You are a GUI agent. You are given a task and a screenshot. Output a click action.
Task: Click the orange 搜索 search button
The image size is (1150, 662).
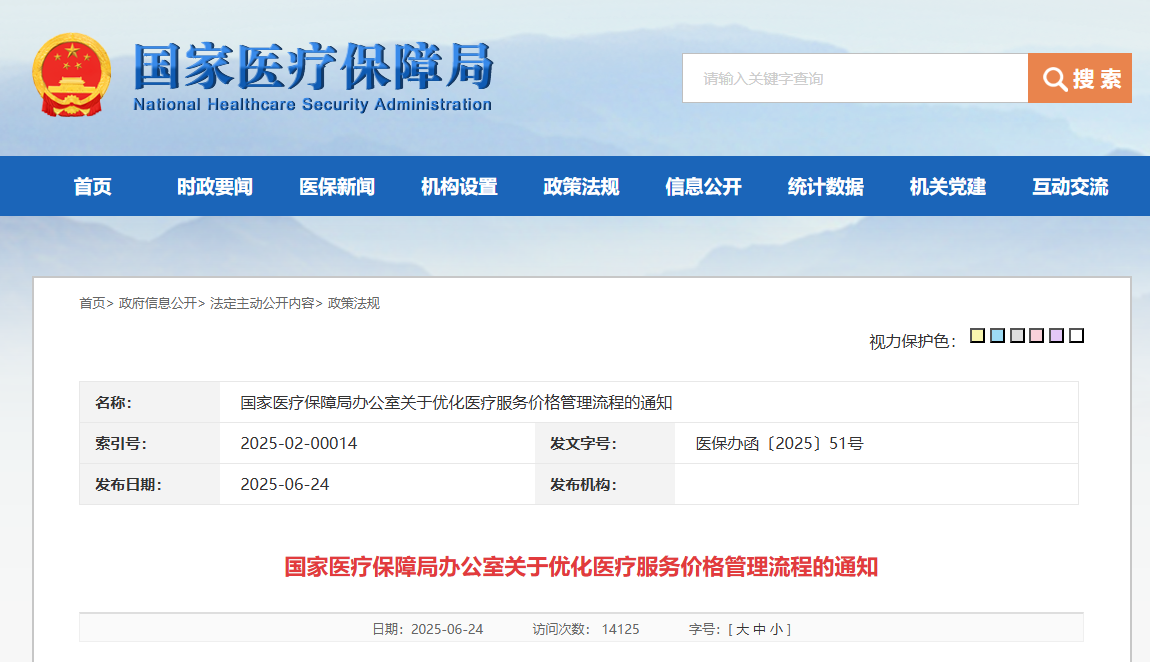(x=1080, y=78)
